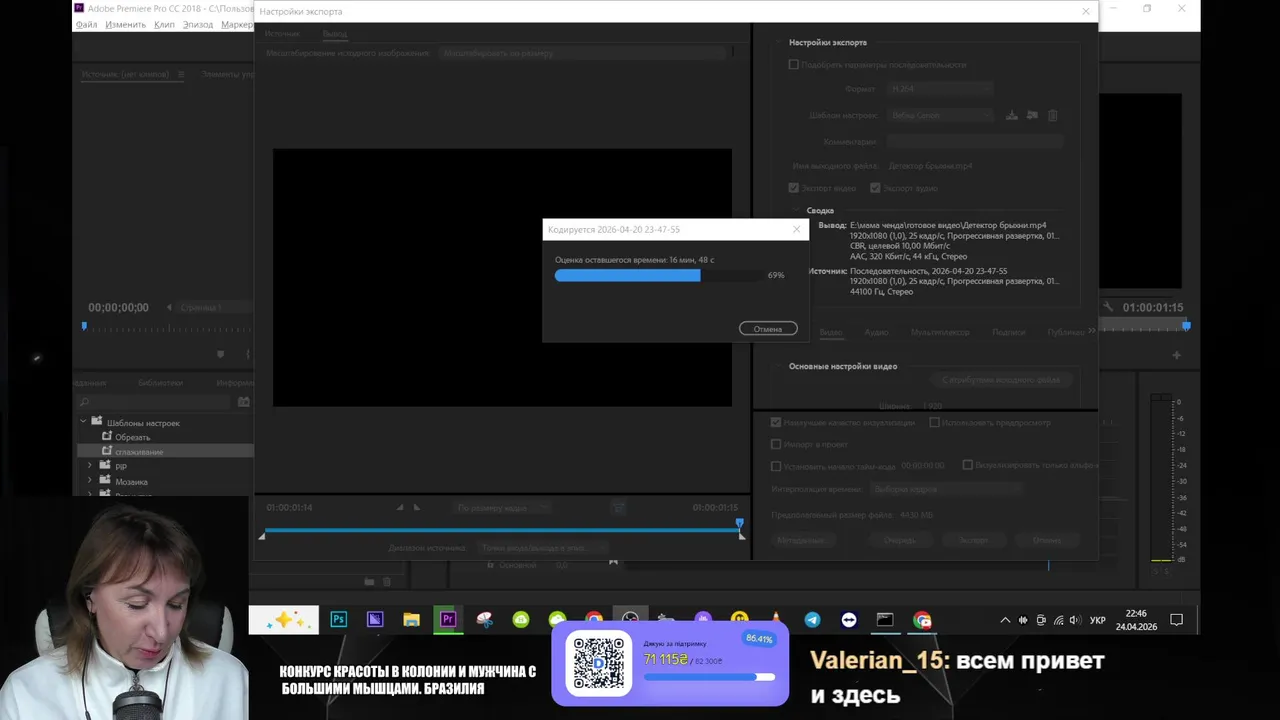Image resolution: width=1280 pixels, height=720 pixels.
Task: Enable Импорт в проект checkbox
Action: pyautogui.click(x=776, y=444)
